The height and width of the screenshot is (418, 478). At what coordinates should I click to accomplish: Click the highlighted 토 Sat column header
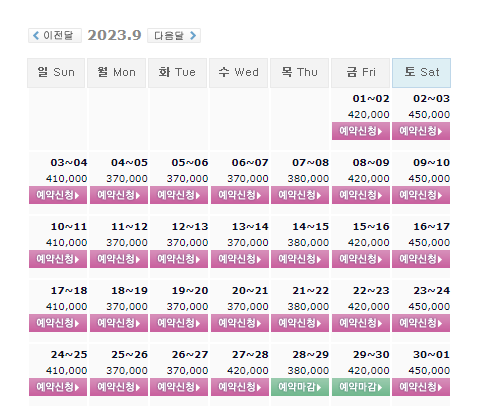point(421,73)
